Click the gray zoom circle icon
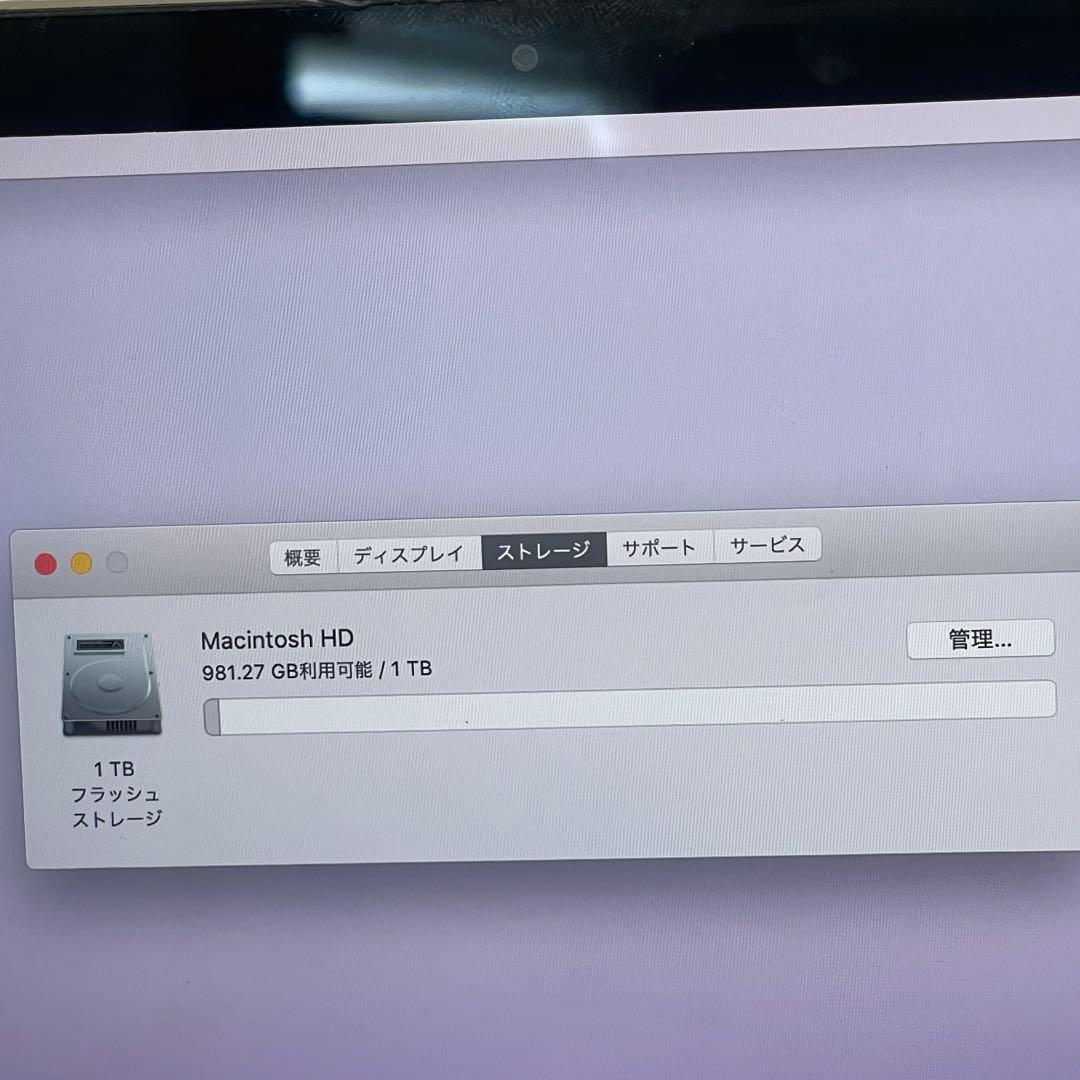 pyautogui.click(x=118, y=562)
